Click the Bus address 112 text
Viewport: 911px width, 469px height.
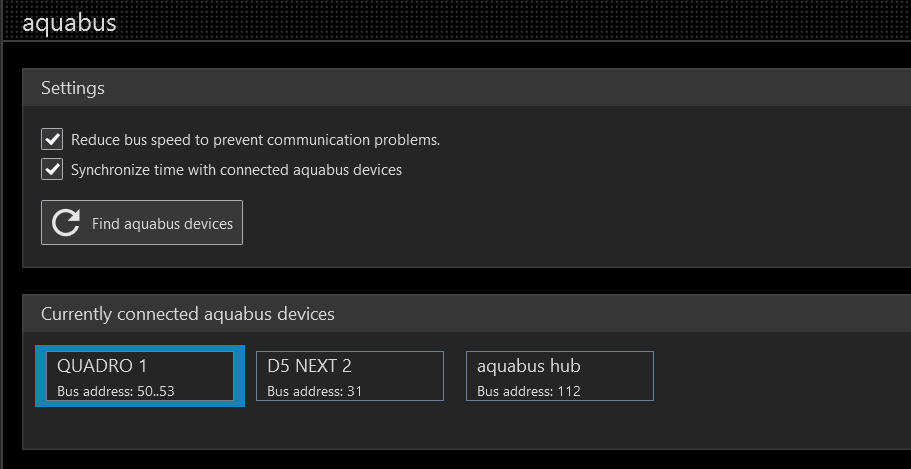click(x=529, y=391)
